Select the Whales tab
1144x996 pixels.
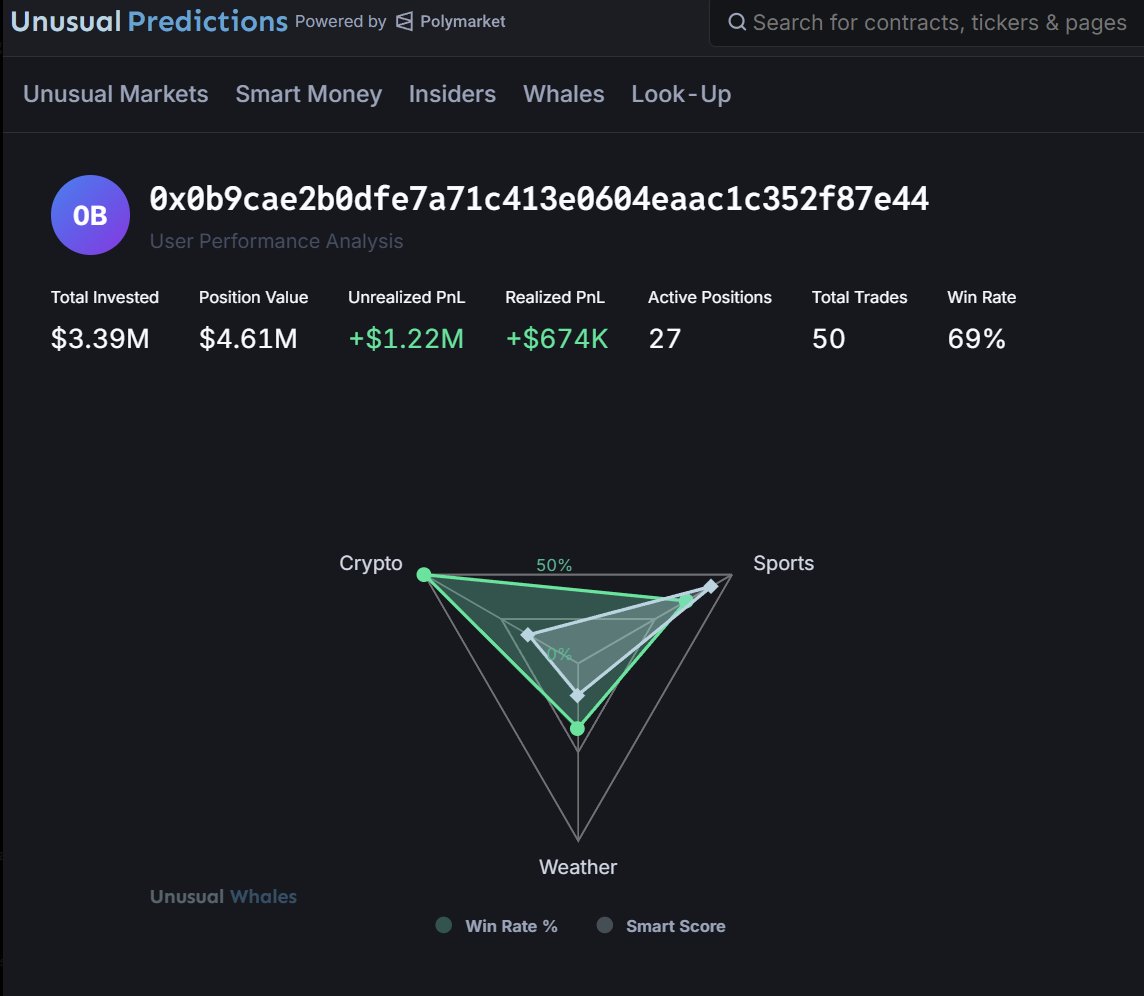(x=563, y=94)
